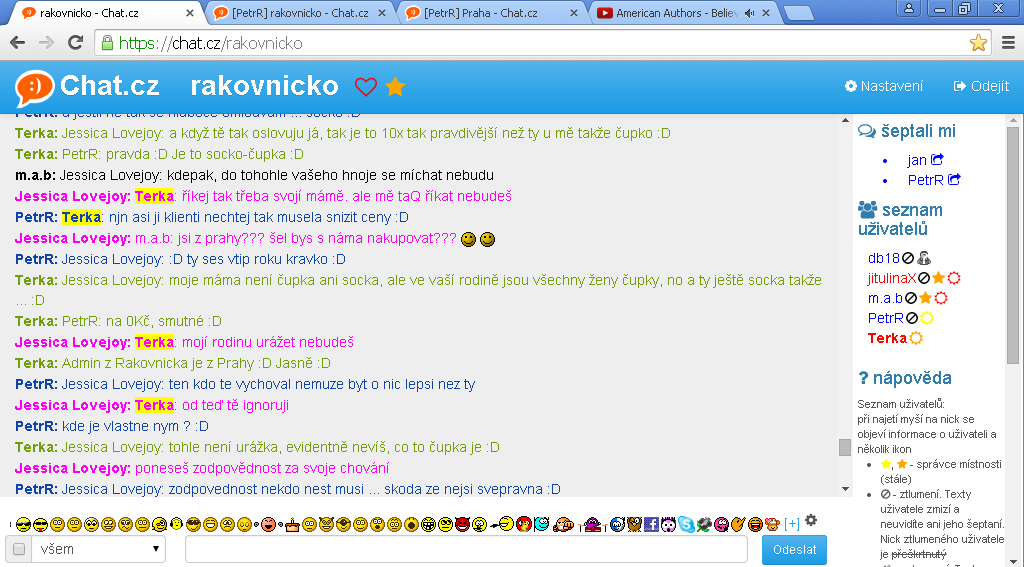
Task: Switch to the [PetrR] Praha tab
Action: click(x=491, y=12)
